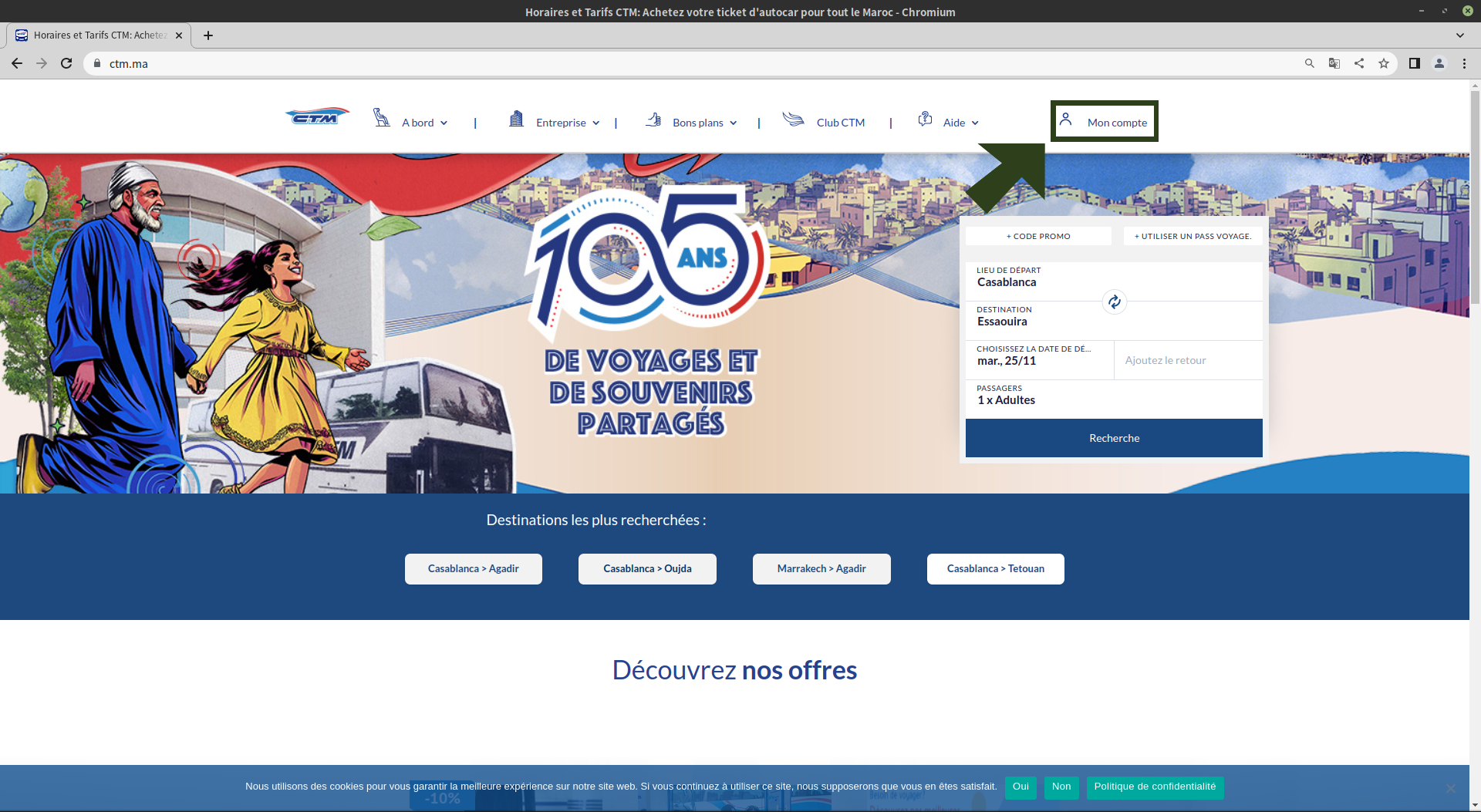Select the Casablanca > Agadir route

coord(473,569)
